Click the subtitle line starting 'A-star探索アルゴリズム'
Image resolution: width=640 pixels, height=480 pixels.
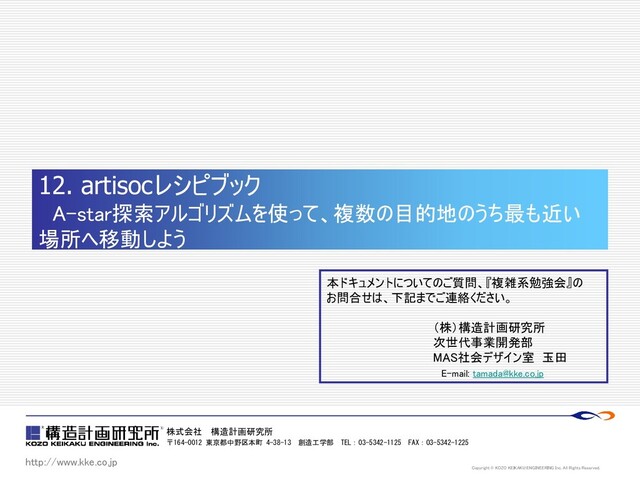[316, 213]
